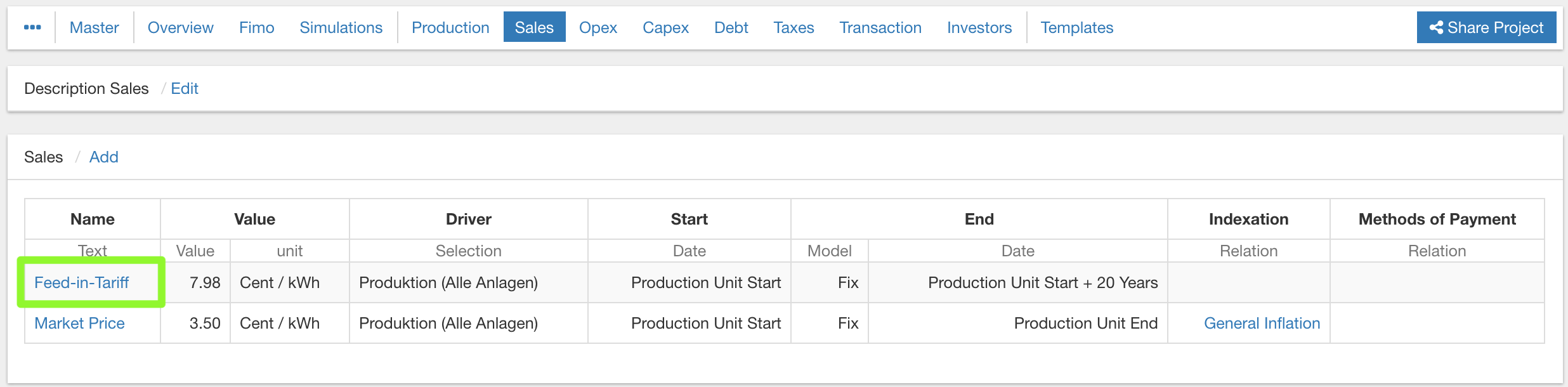Open the Market Price sales item
Screen dimensions: 1568x387
[79, 323]
